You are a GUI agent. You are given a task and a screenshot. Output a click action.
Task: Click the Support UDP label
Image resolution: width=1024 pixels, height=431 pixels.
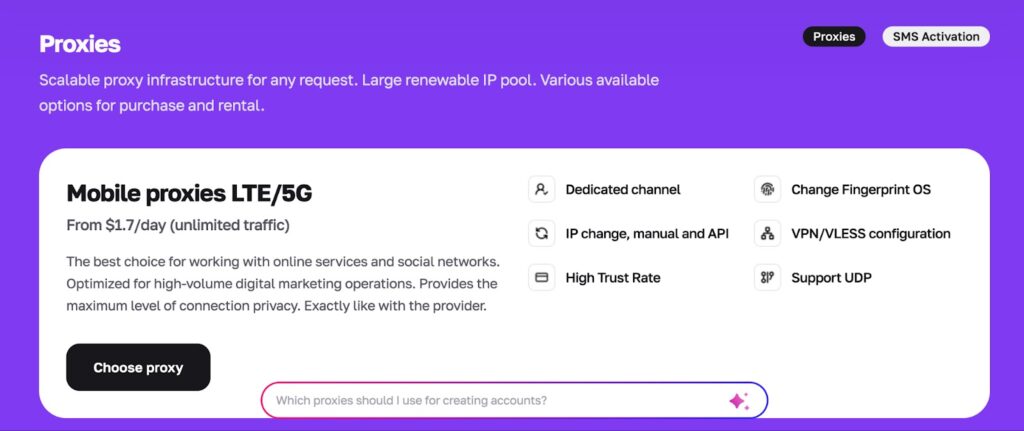[831, 277]
